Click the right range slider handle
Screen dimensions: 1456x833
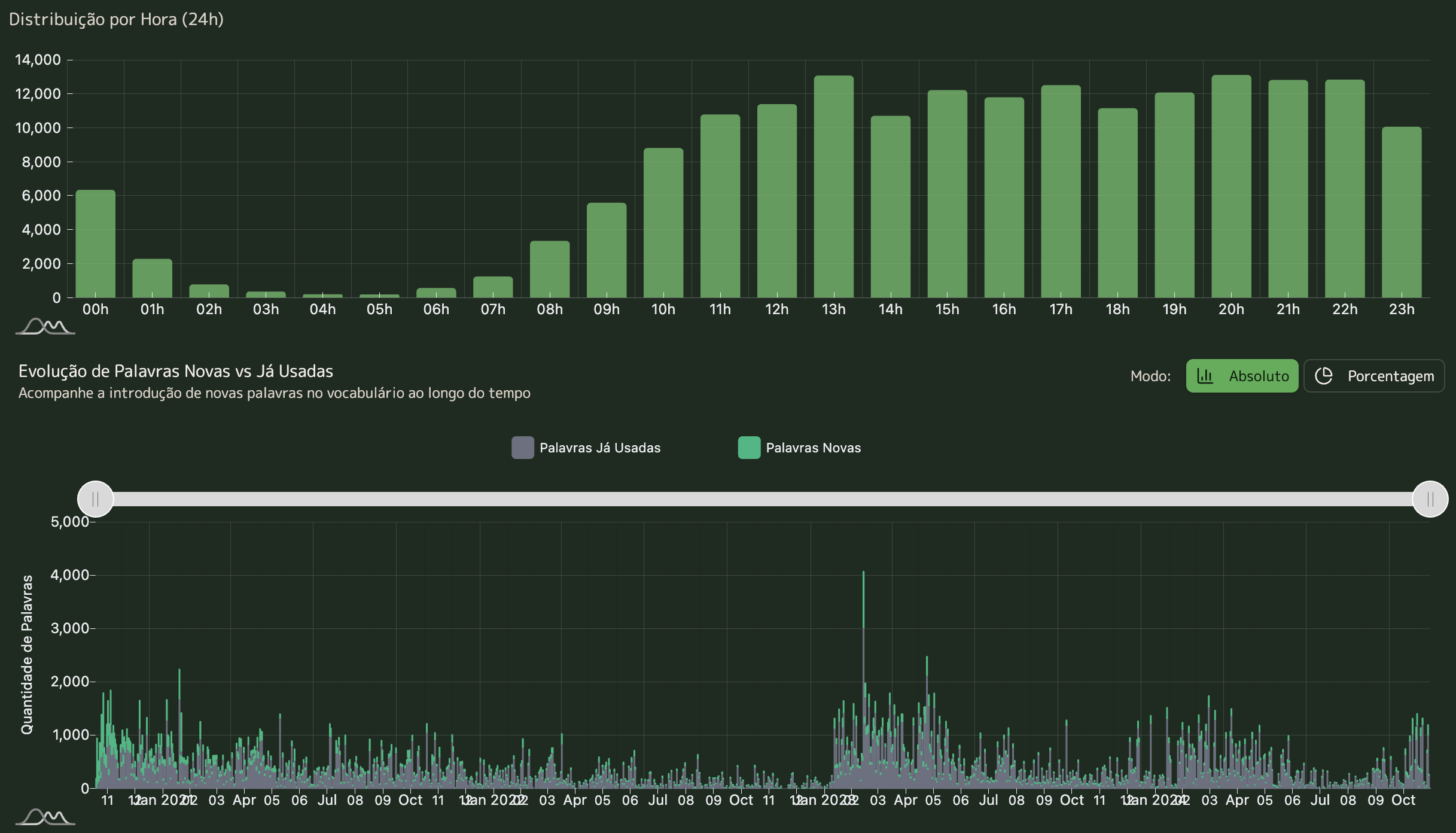coord(1430,499)
